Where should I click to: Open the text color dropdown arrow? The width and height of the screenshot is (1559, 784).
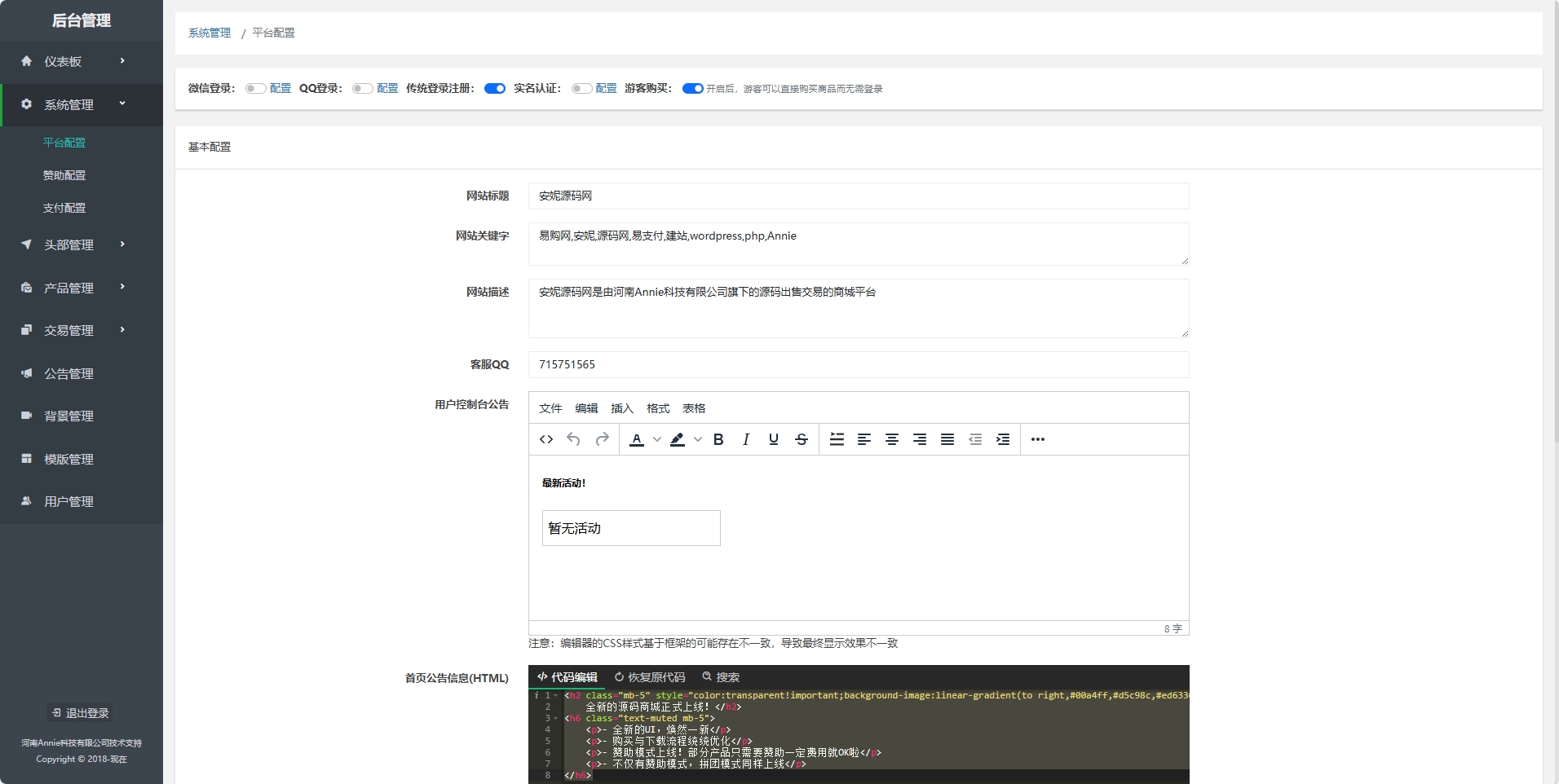coord(657,439)
